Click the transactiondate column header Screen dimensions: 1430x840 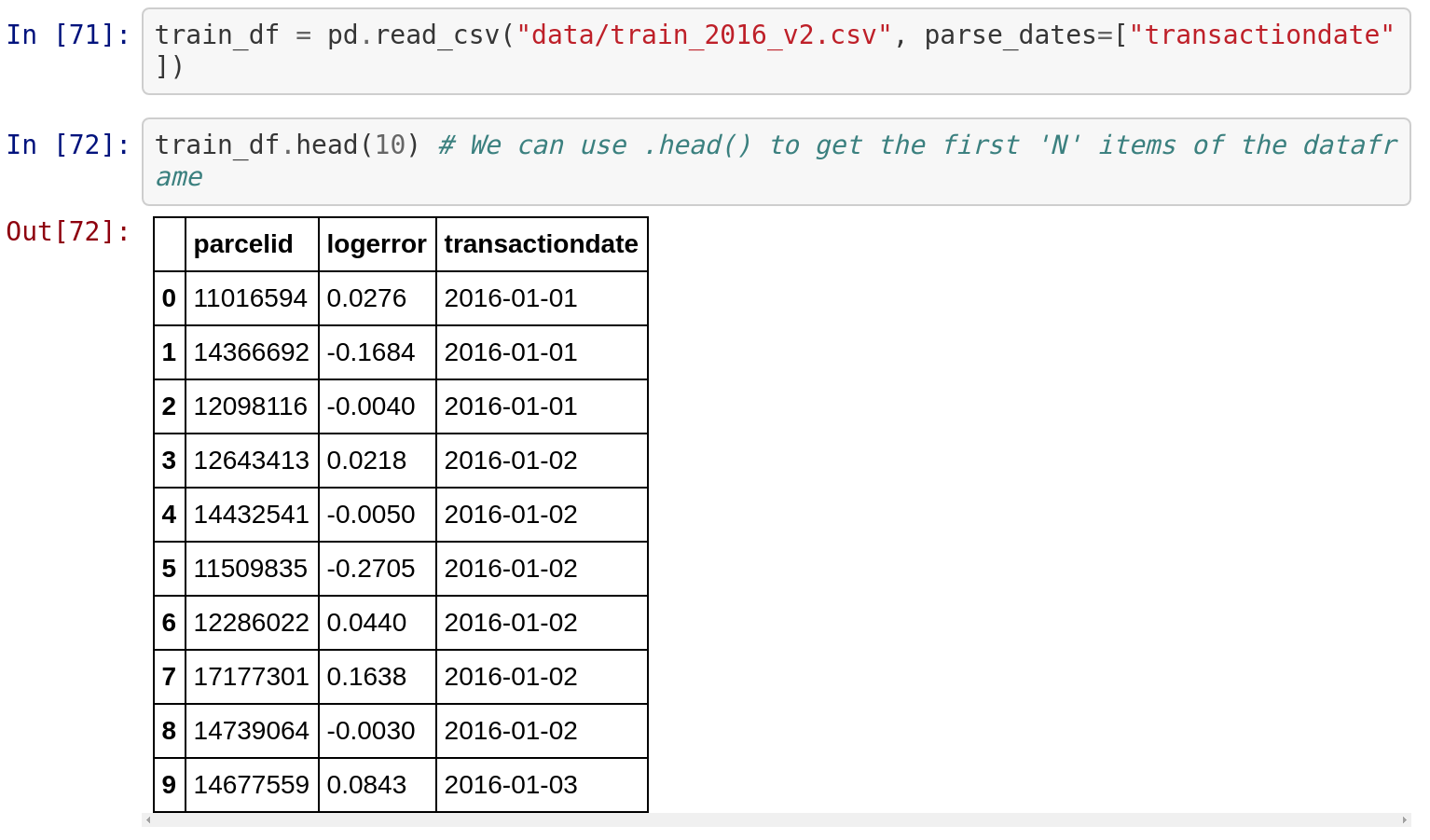coord(542,243)
